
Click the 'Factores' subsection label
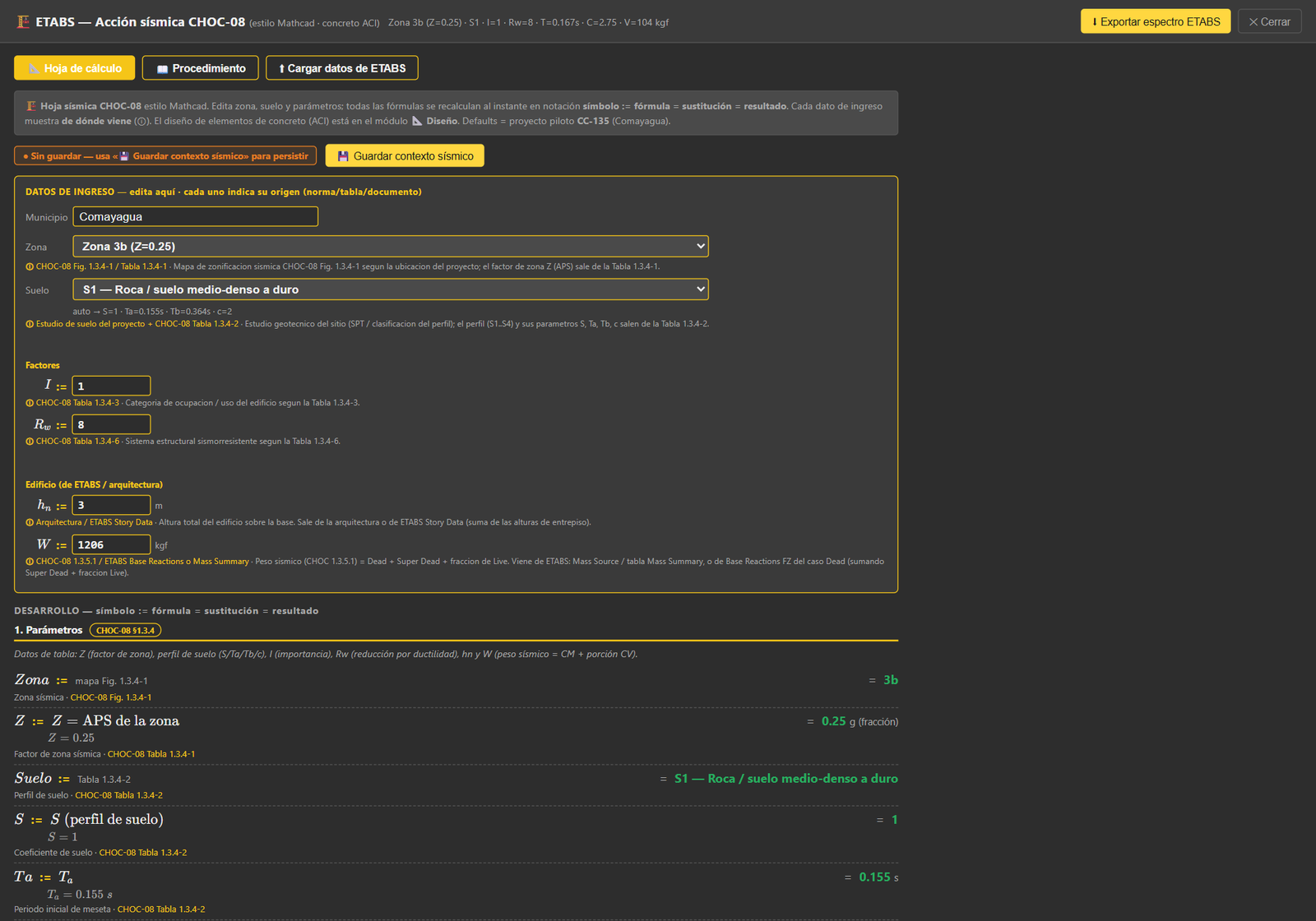coord(43,365)
